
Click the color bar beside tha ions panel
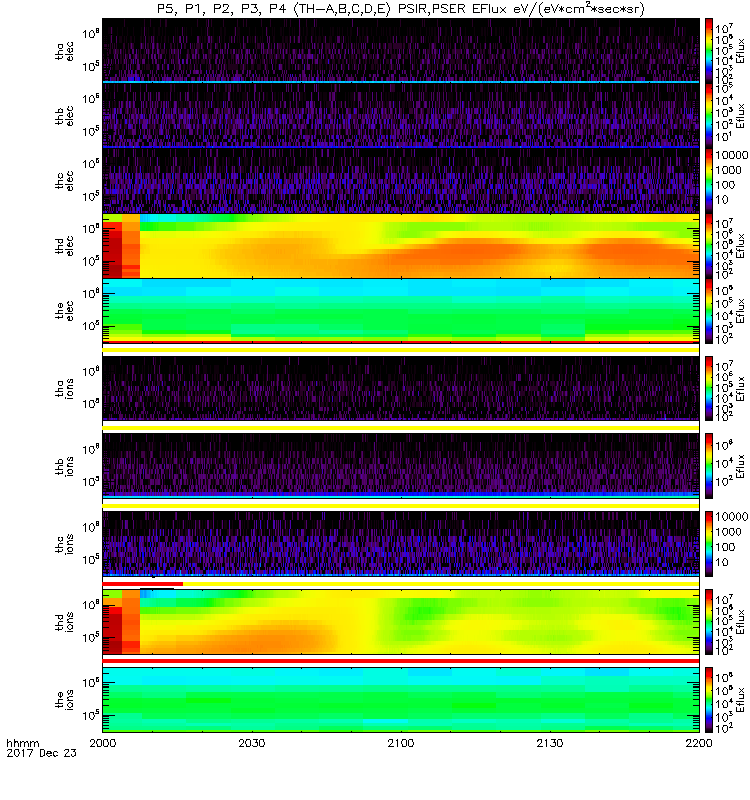(709, 389)
